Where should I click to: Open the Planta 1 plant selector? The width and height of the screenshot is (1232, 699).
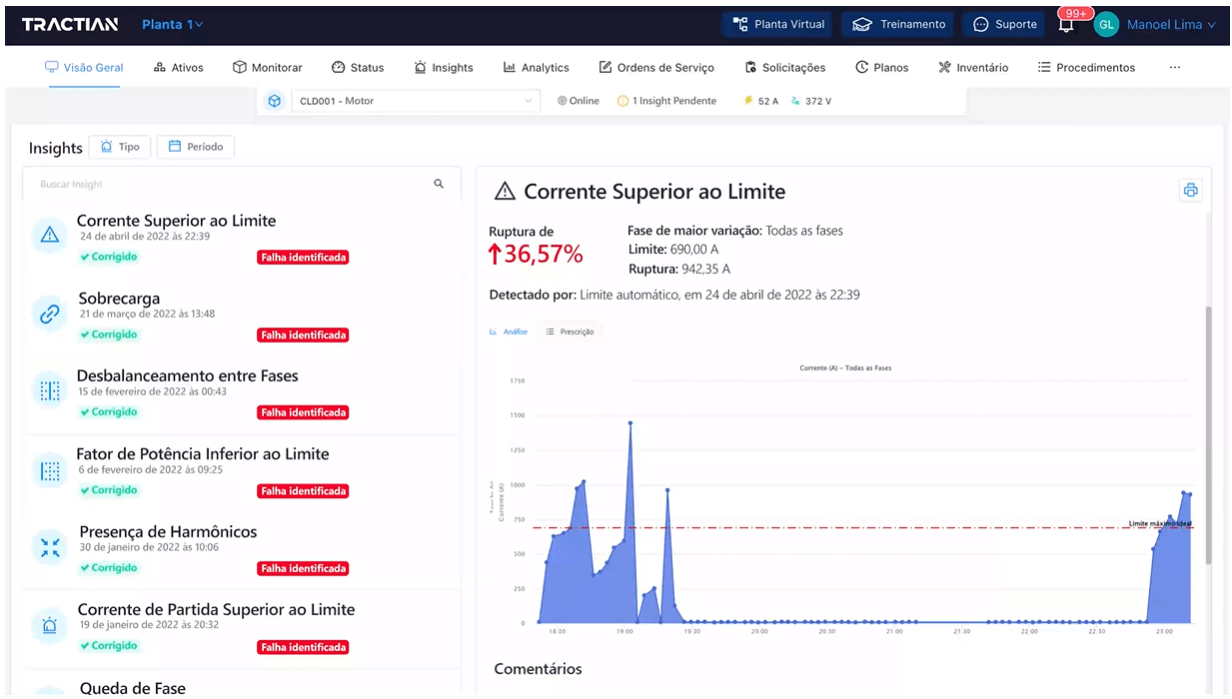point(172,24)
